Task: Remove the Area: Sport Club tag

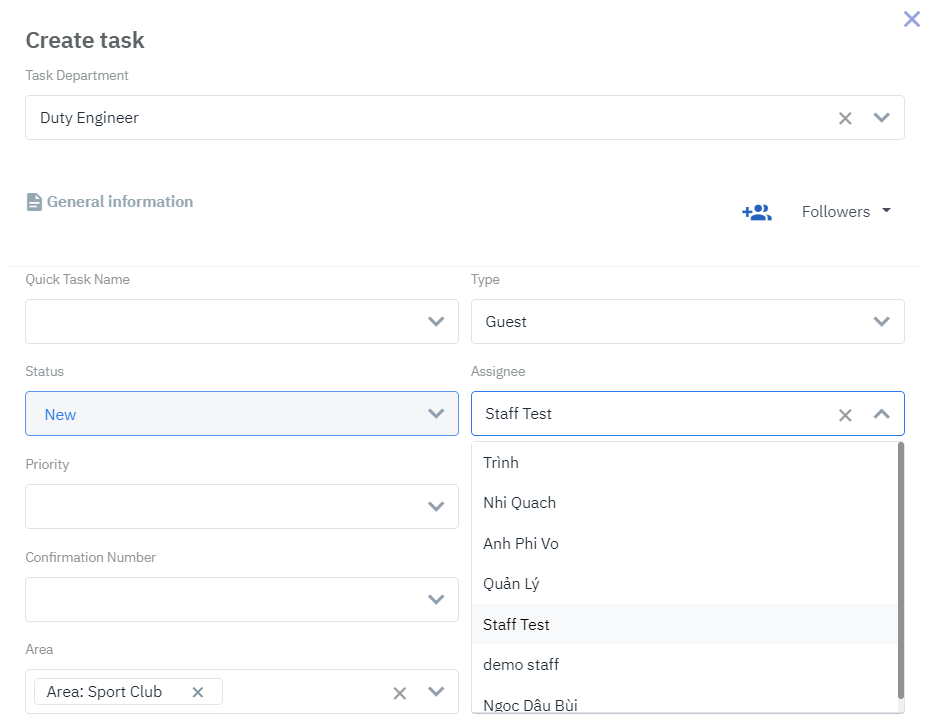Action: point(198,692)
